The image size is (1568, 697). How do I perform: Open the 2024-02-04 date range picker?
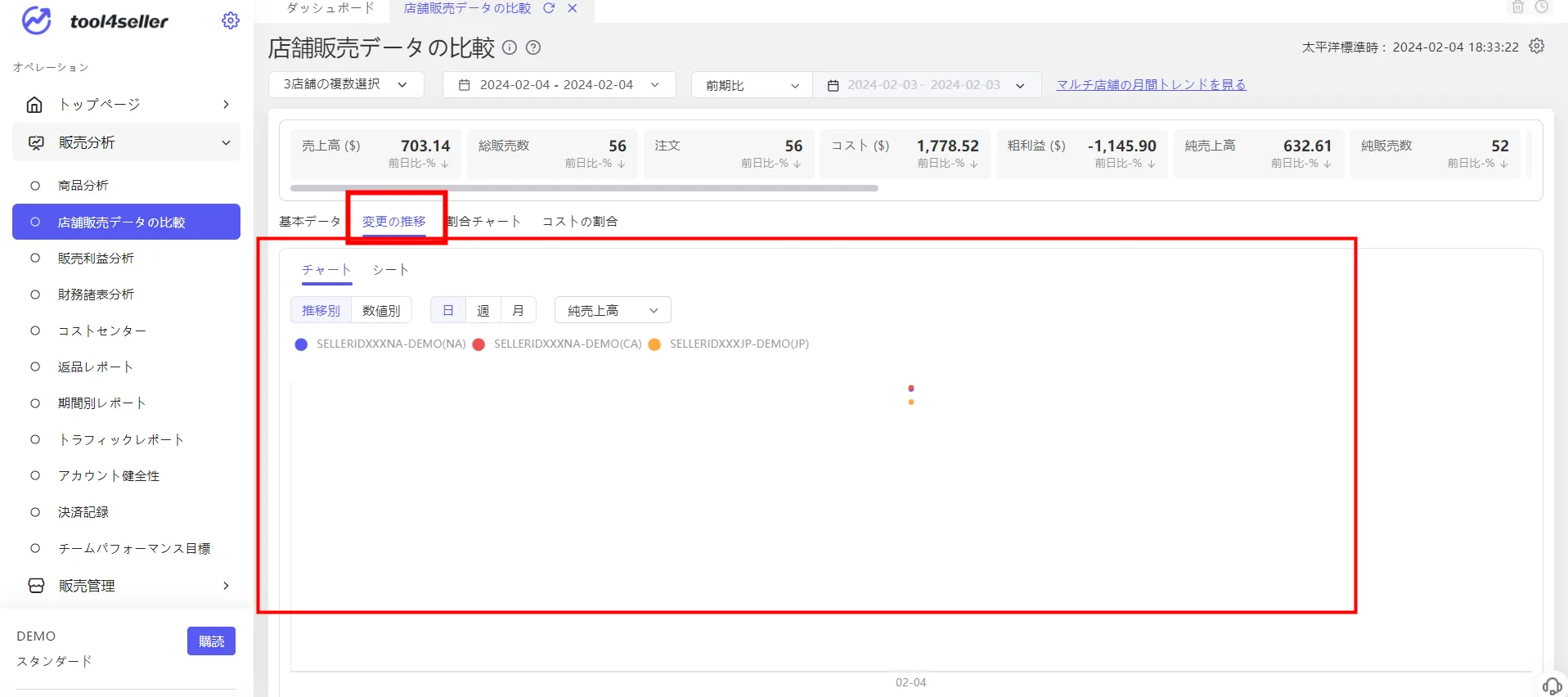[559, 84]
